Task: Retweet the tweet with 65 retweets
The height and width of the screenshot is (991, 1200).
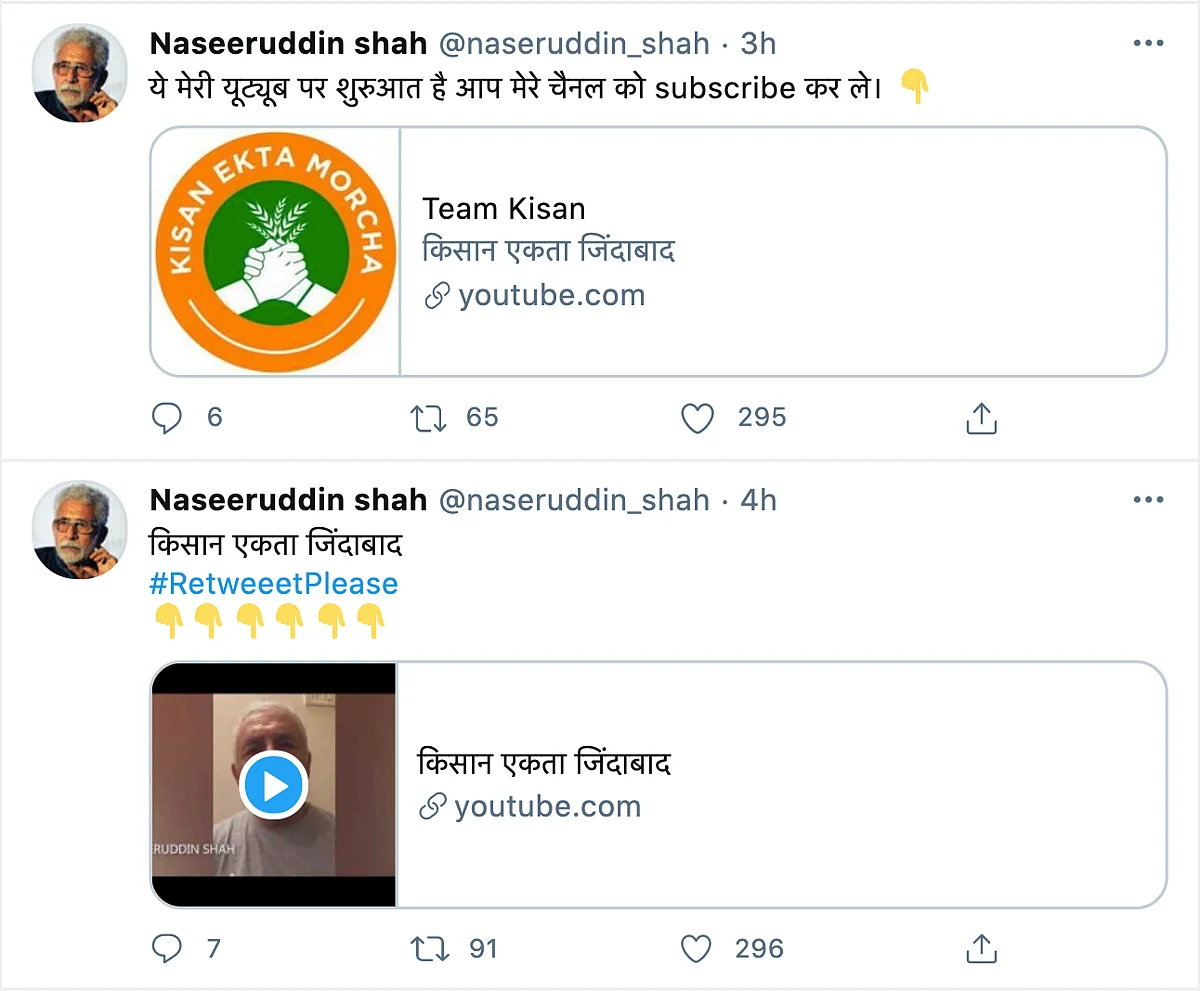Action: [x=429, y=418]
